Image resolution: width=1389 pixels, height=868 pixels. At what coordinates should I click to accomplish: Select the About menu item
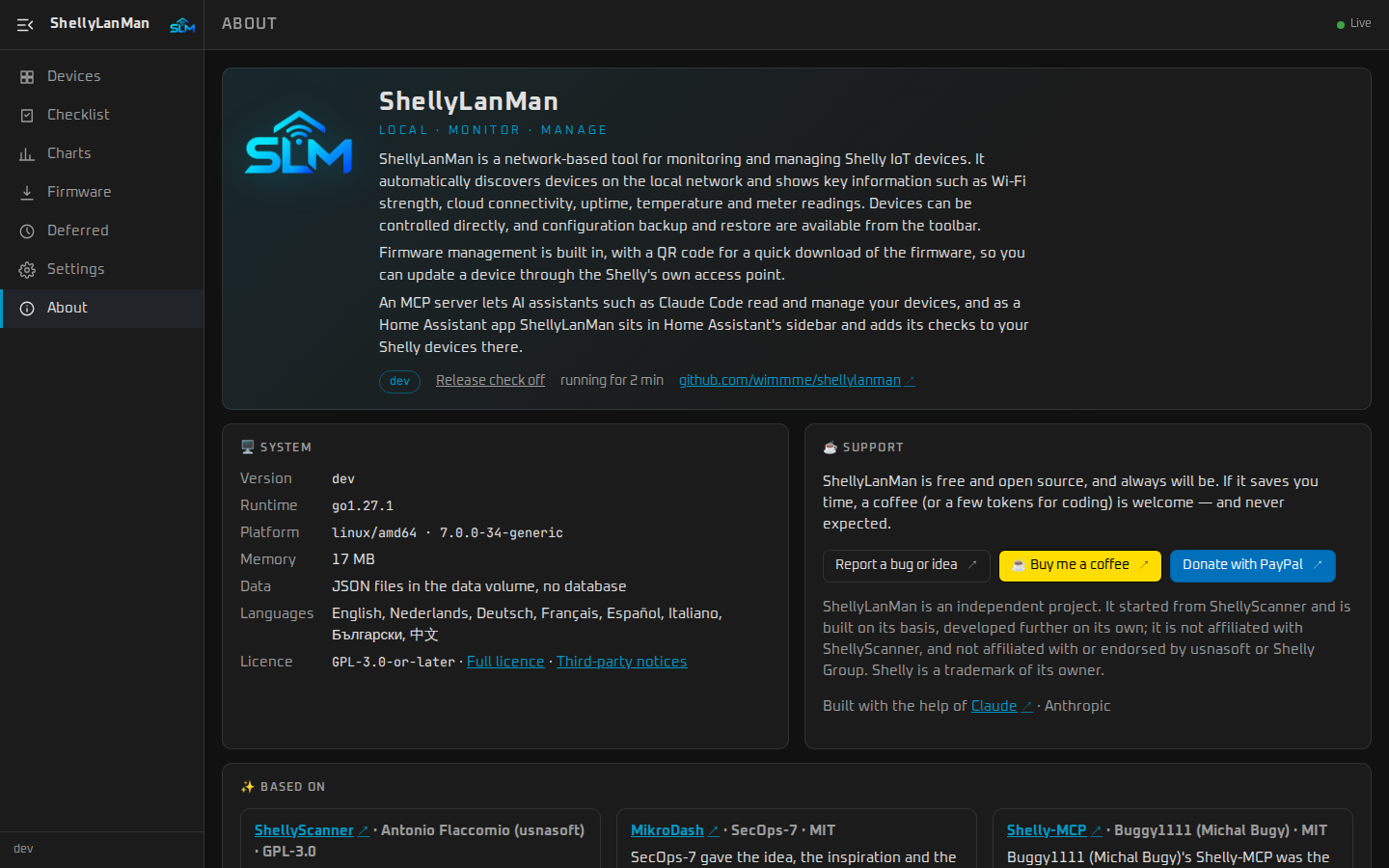click(x=102, y=308)
